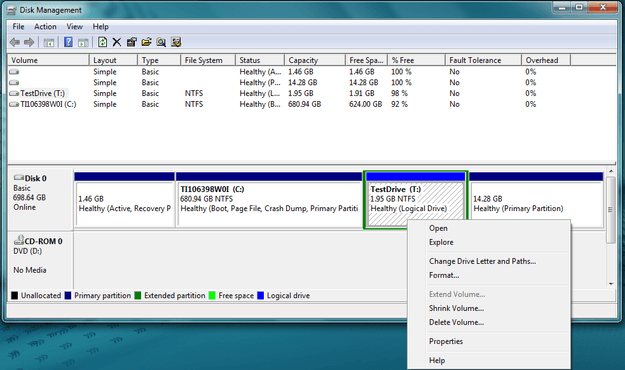
Task: Select the CD-ROM 0 disc icon
Action: click(19, 240)
